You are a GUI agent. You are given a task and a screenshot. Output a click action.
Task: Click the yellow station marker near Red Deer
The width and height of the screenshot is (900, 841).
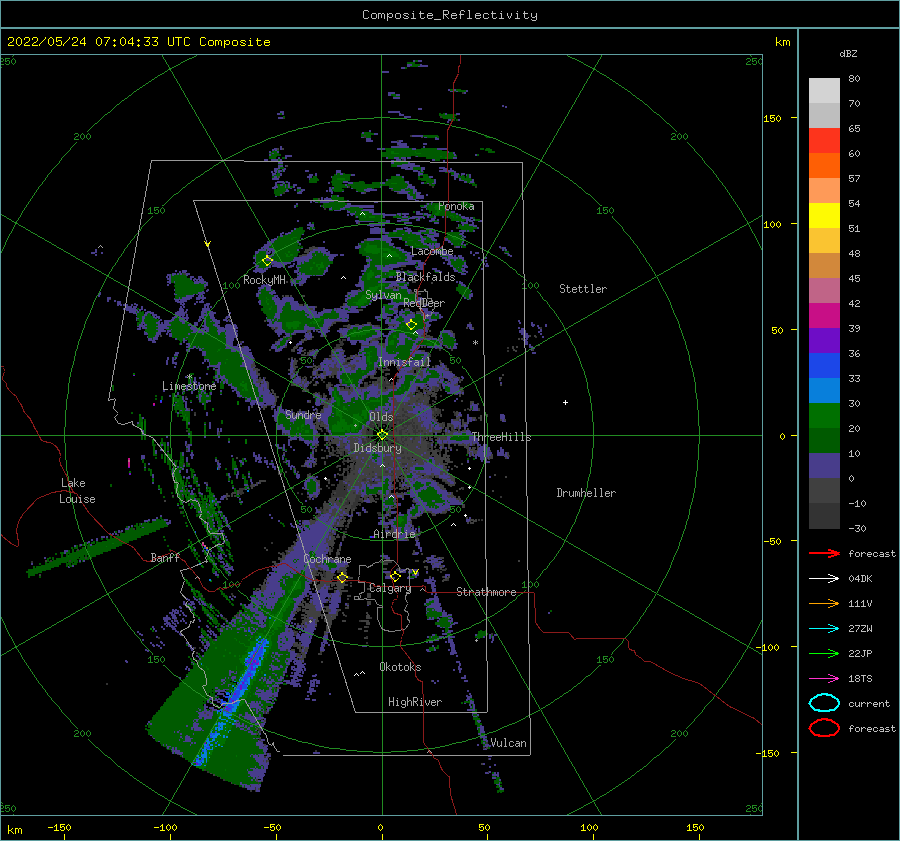(x=411, y=325)
